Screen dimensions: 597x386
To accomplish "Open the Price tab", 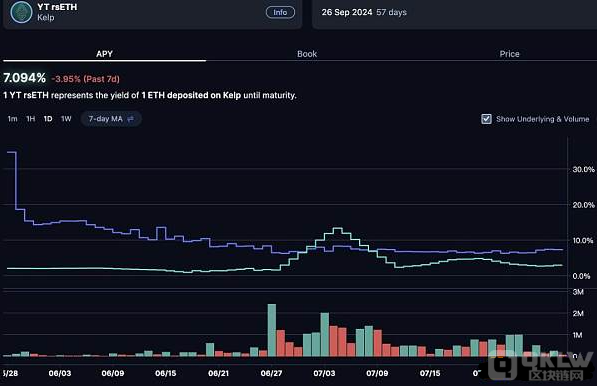I will [509, 54].
